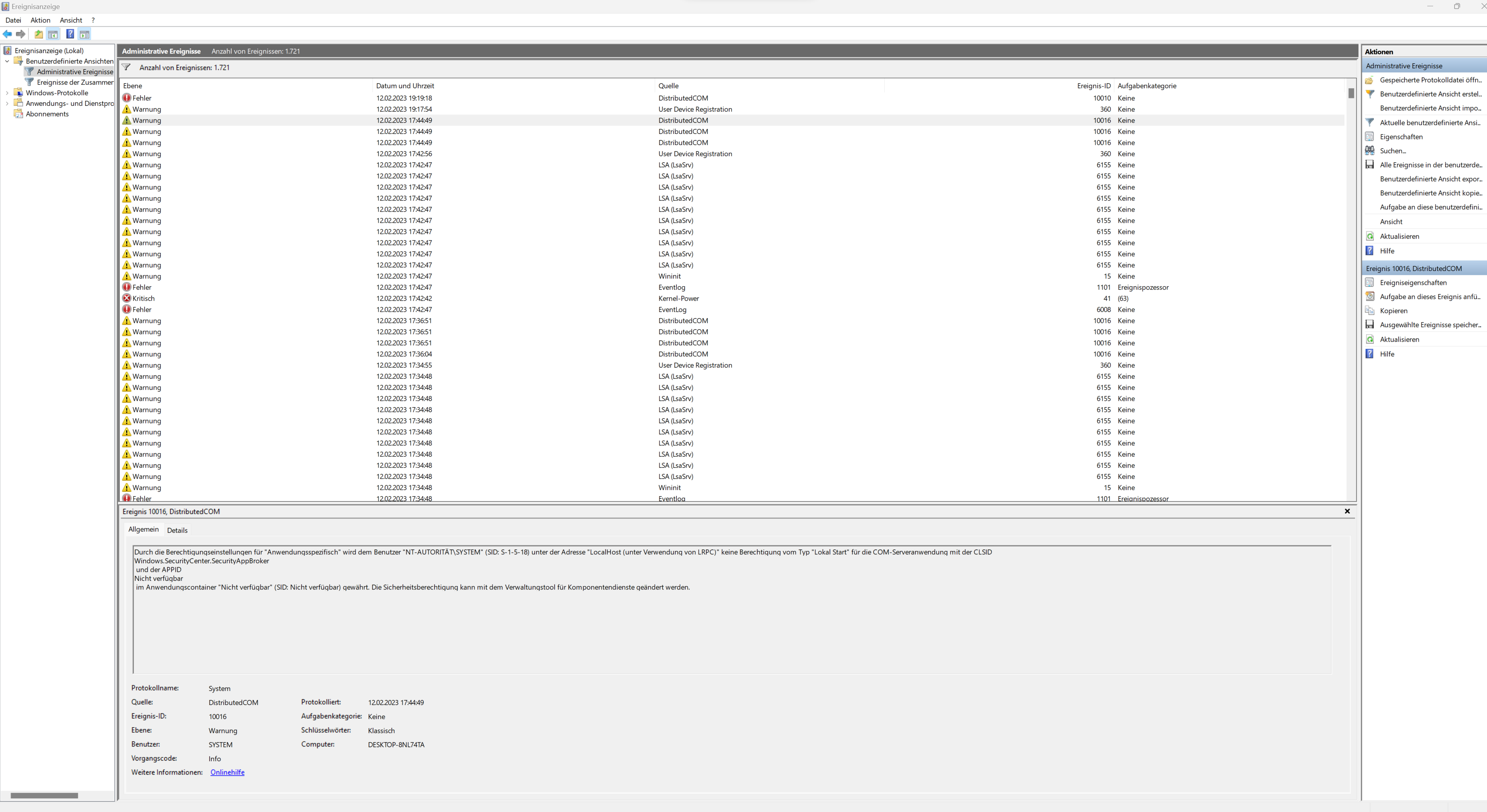Select DistributedCOM warning at 17:36:04
1487x812 pixels.
732,354
